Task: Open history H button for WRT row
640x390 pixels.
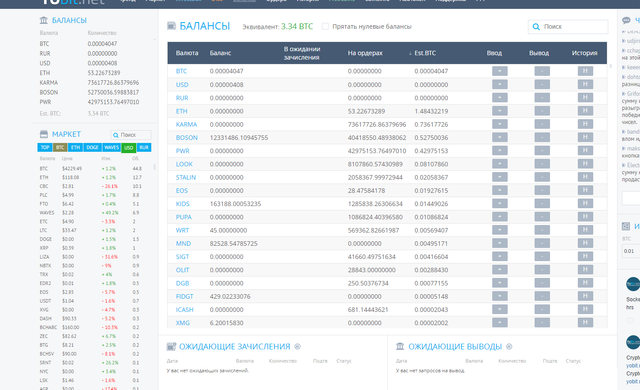Action: (585, 230)
